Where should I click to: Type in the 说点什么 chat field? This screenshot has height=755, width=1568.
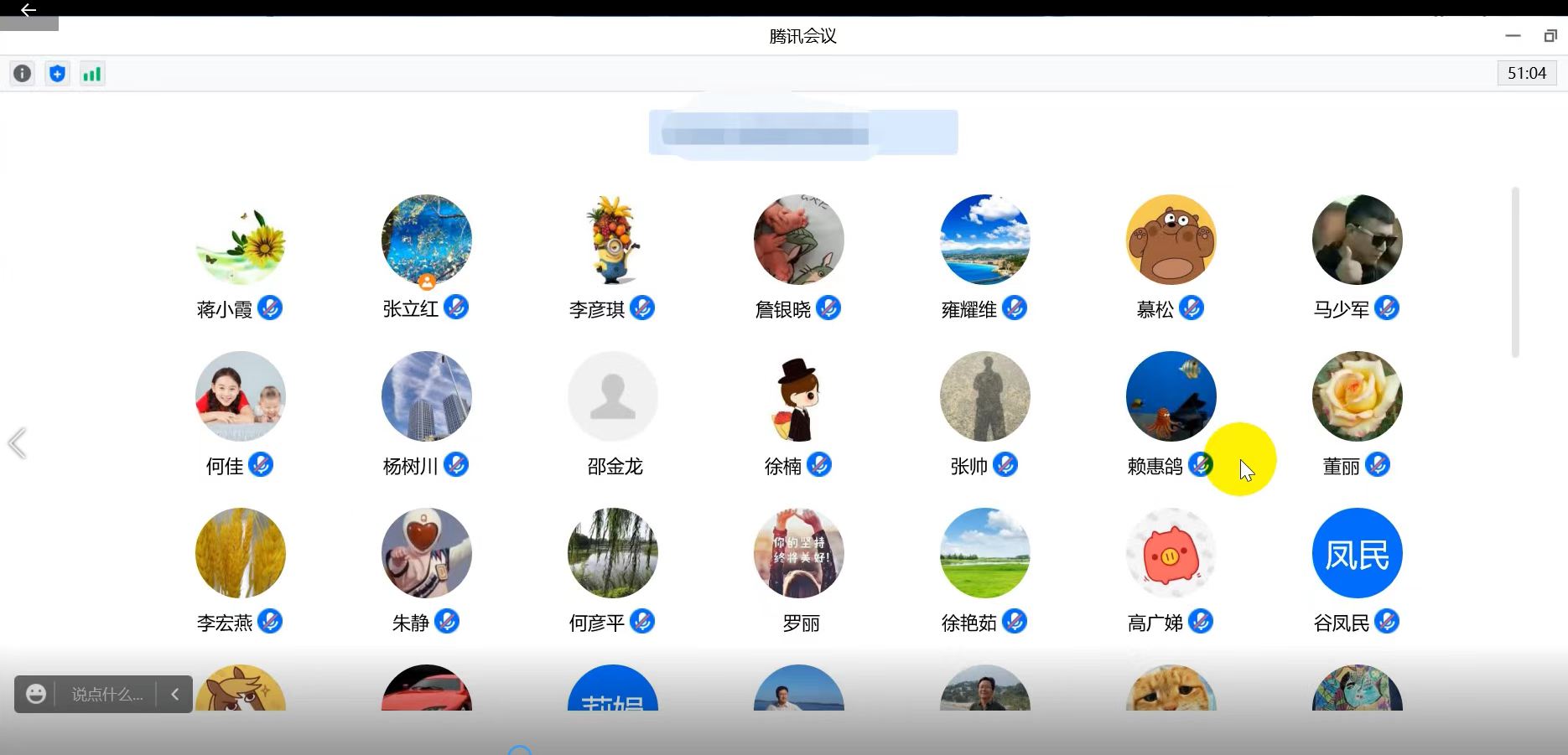[x=106, y=694]
